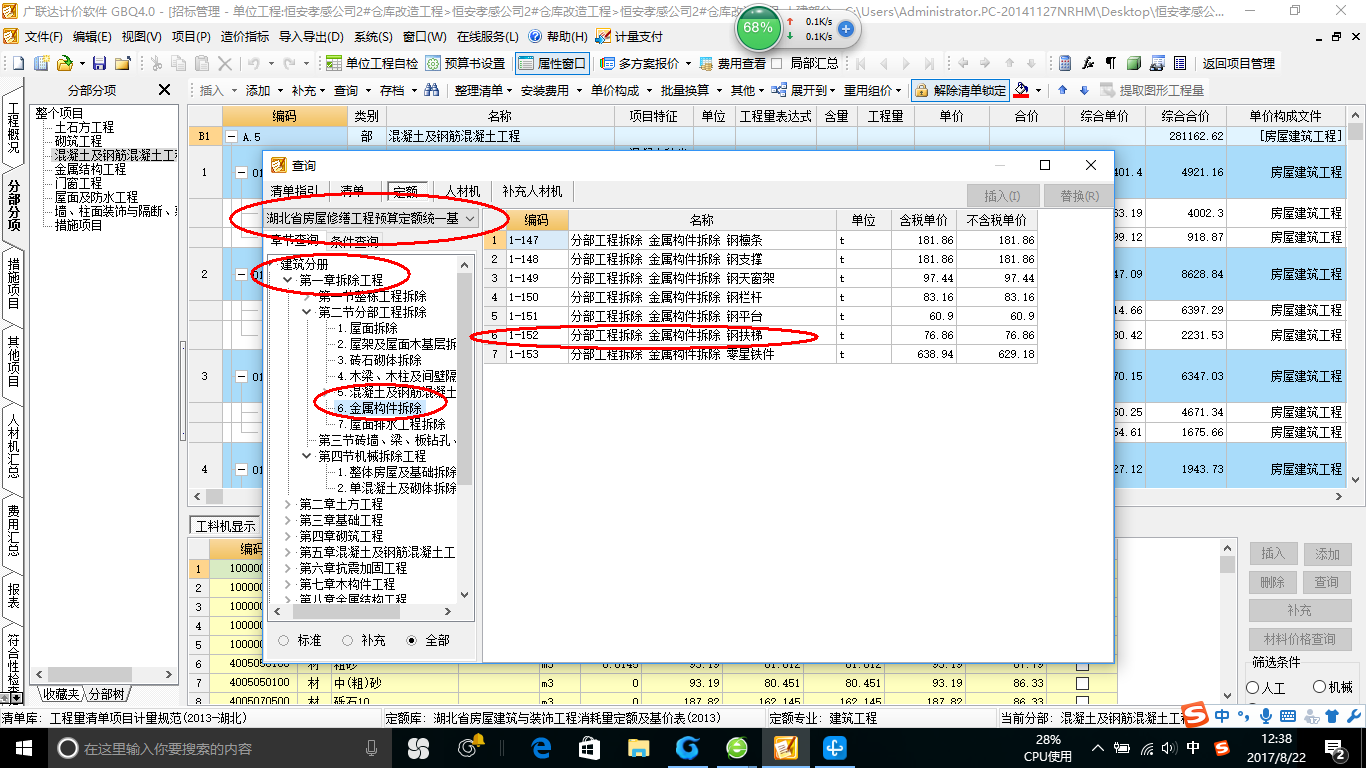Open Edge browser from taskbar

(x=542, y=748)
